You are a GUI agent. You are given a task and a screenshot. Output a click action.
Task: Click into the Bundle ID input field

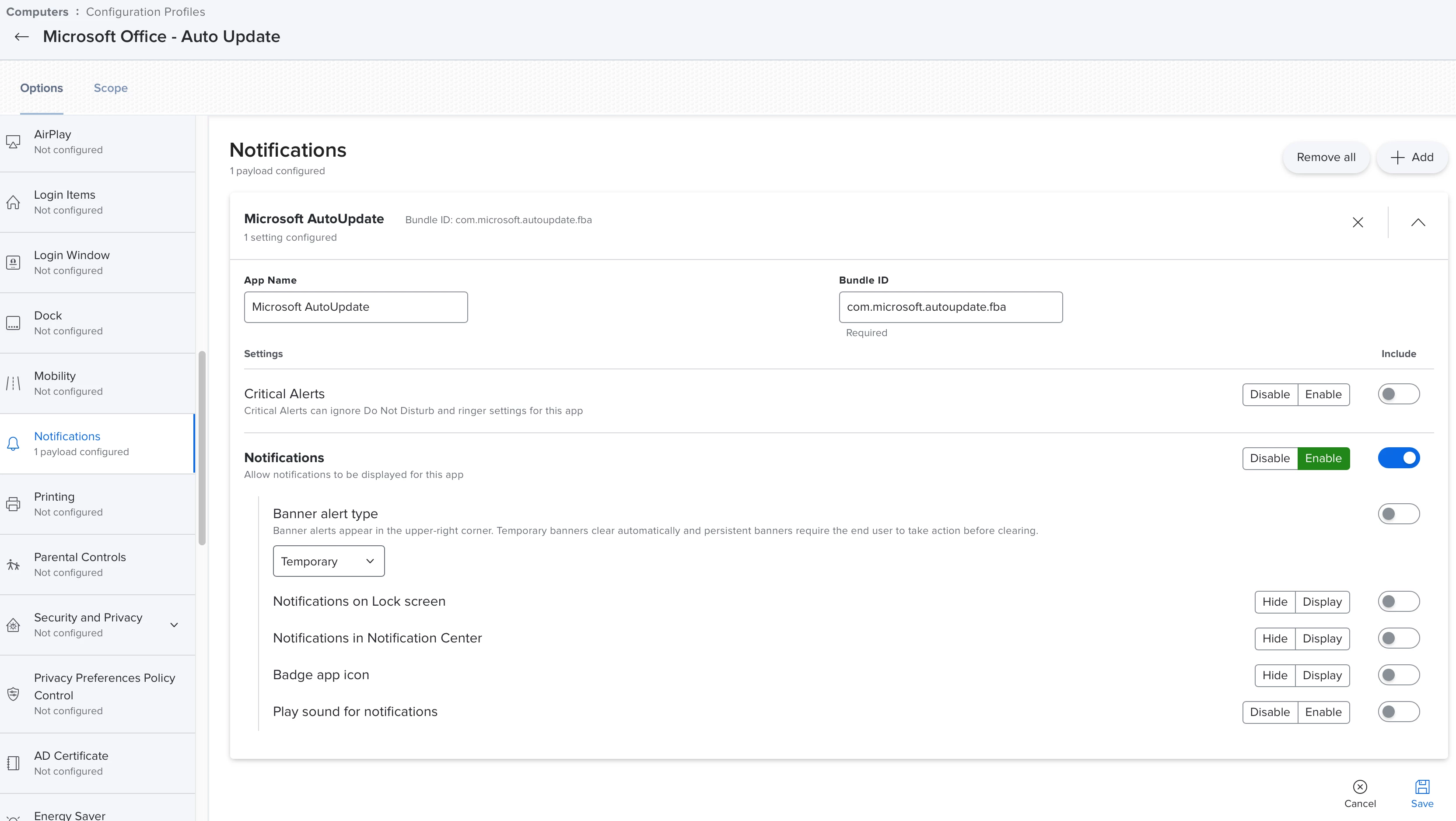point(951,307)
